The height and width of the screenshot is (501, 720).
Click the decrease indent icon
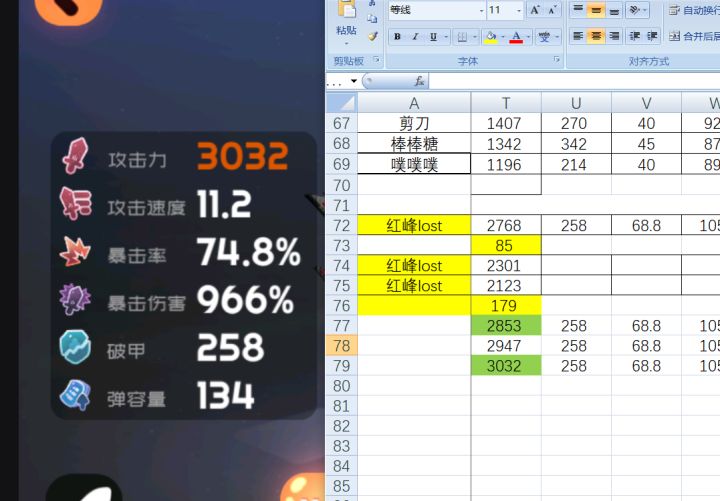[x=635, y=36]
